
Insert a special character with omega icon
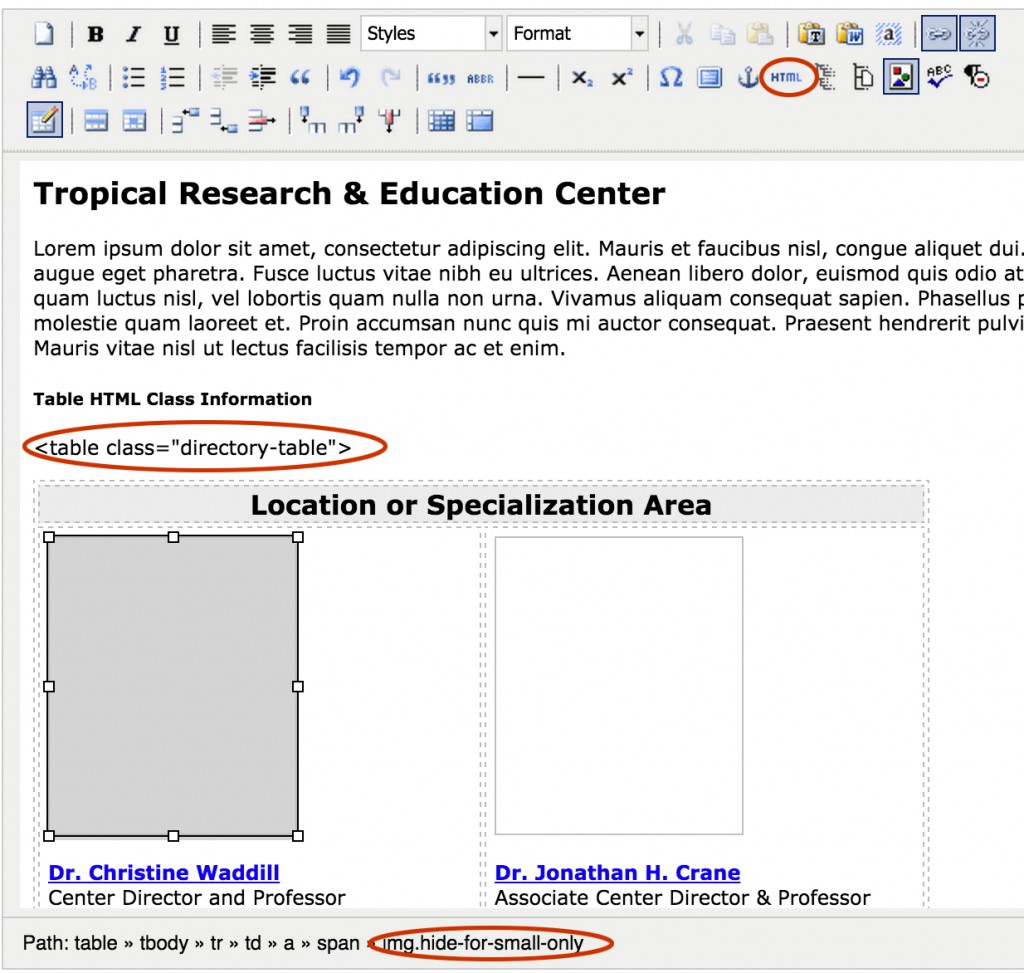coord(671,78)
